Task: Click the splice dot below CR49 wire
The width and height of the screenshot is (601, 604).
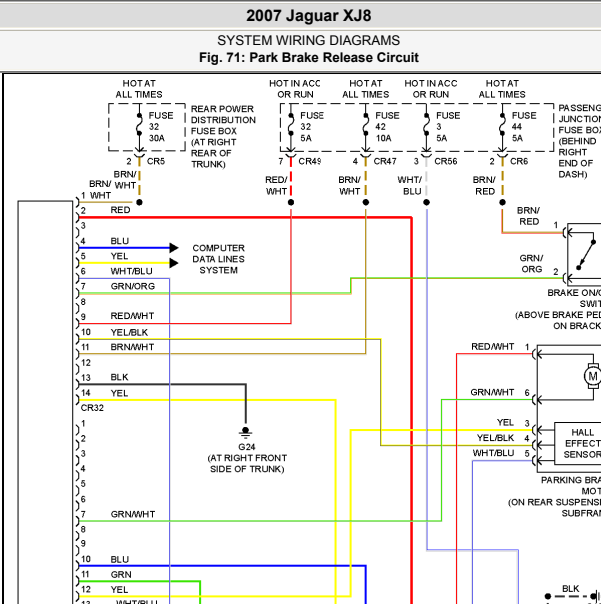Action: click(x=291, y=202)
